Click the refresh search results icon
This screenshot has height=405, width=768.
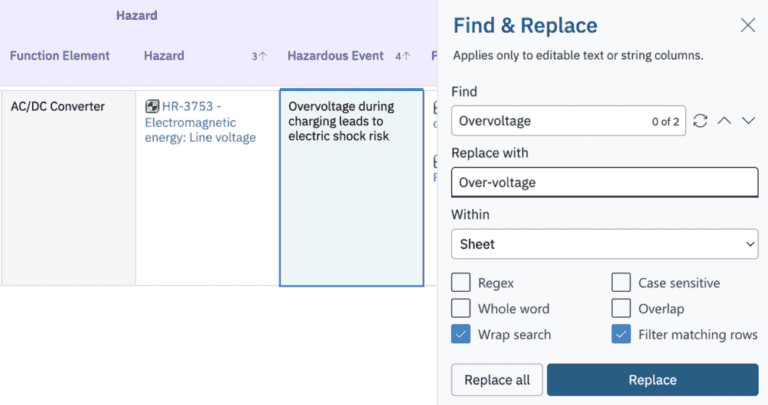(700, 121)
